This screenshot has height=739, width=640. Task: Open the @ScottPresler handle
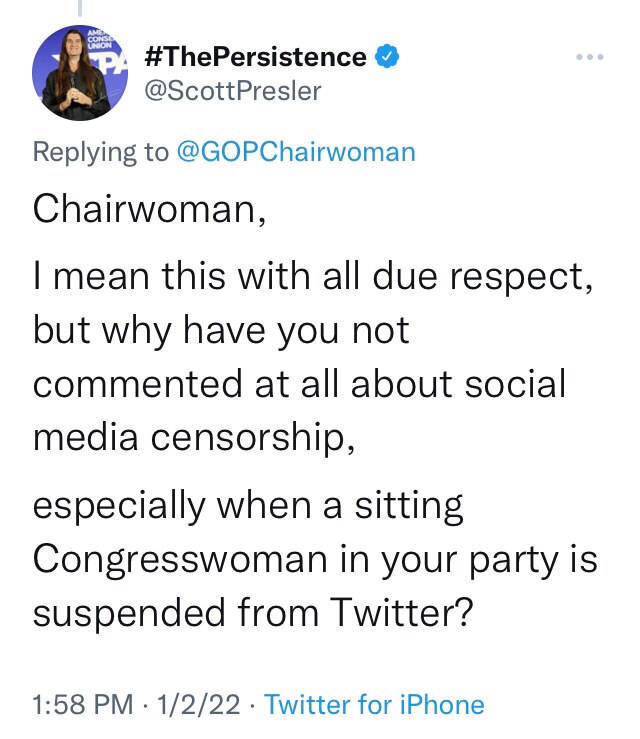(232, 90)
